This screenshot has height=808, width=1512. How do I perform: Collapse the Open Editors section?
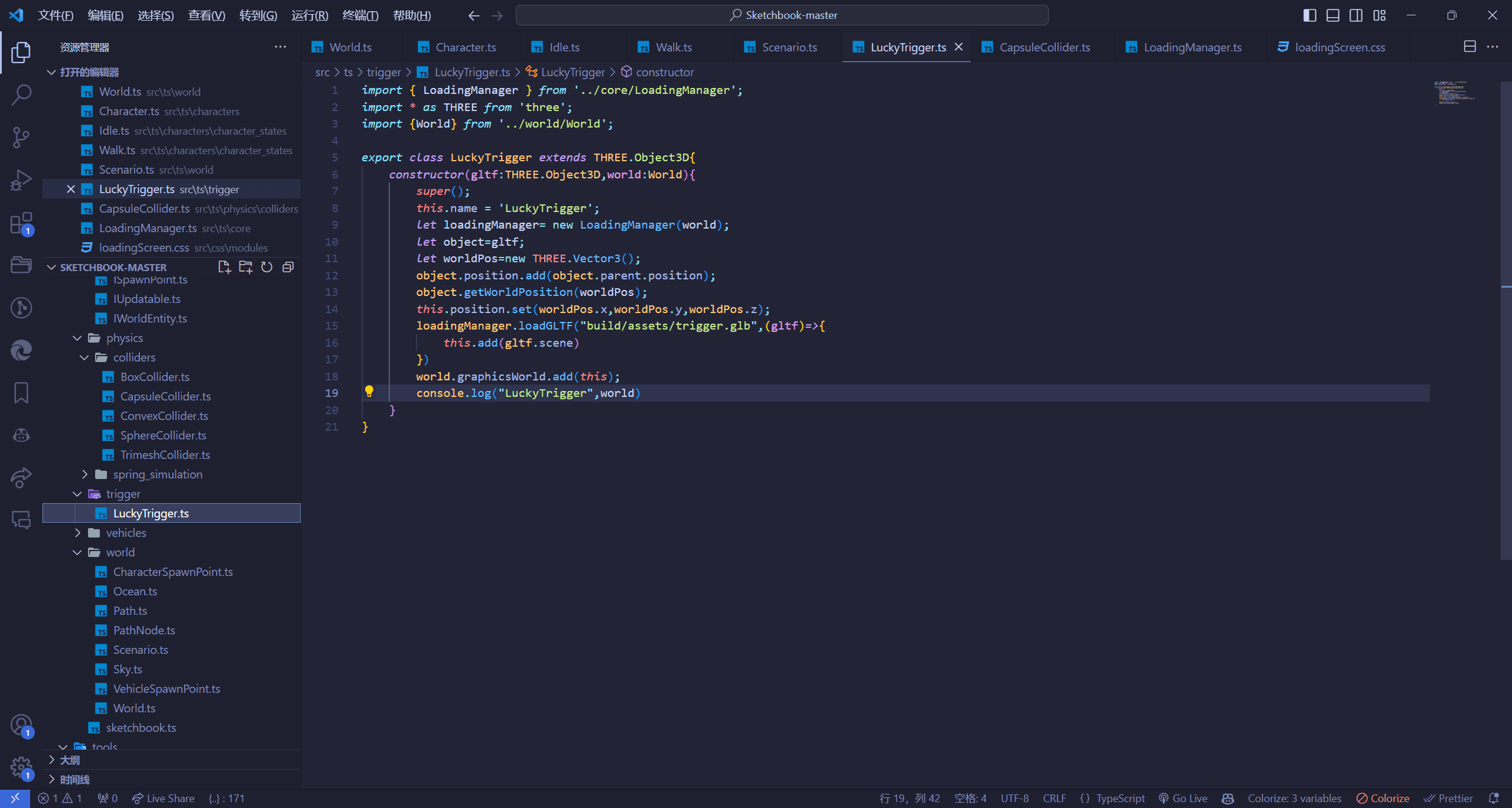tap(51, 72)
